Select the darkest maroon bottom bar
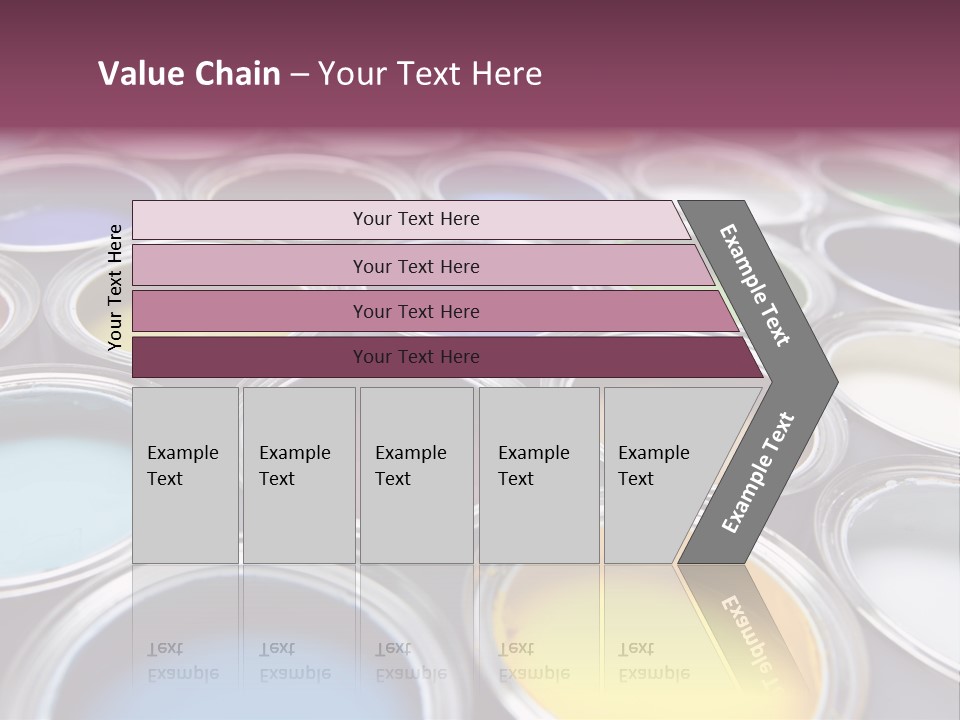The image size is (960, 720). pos(415,357)
